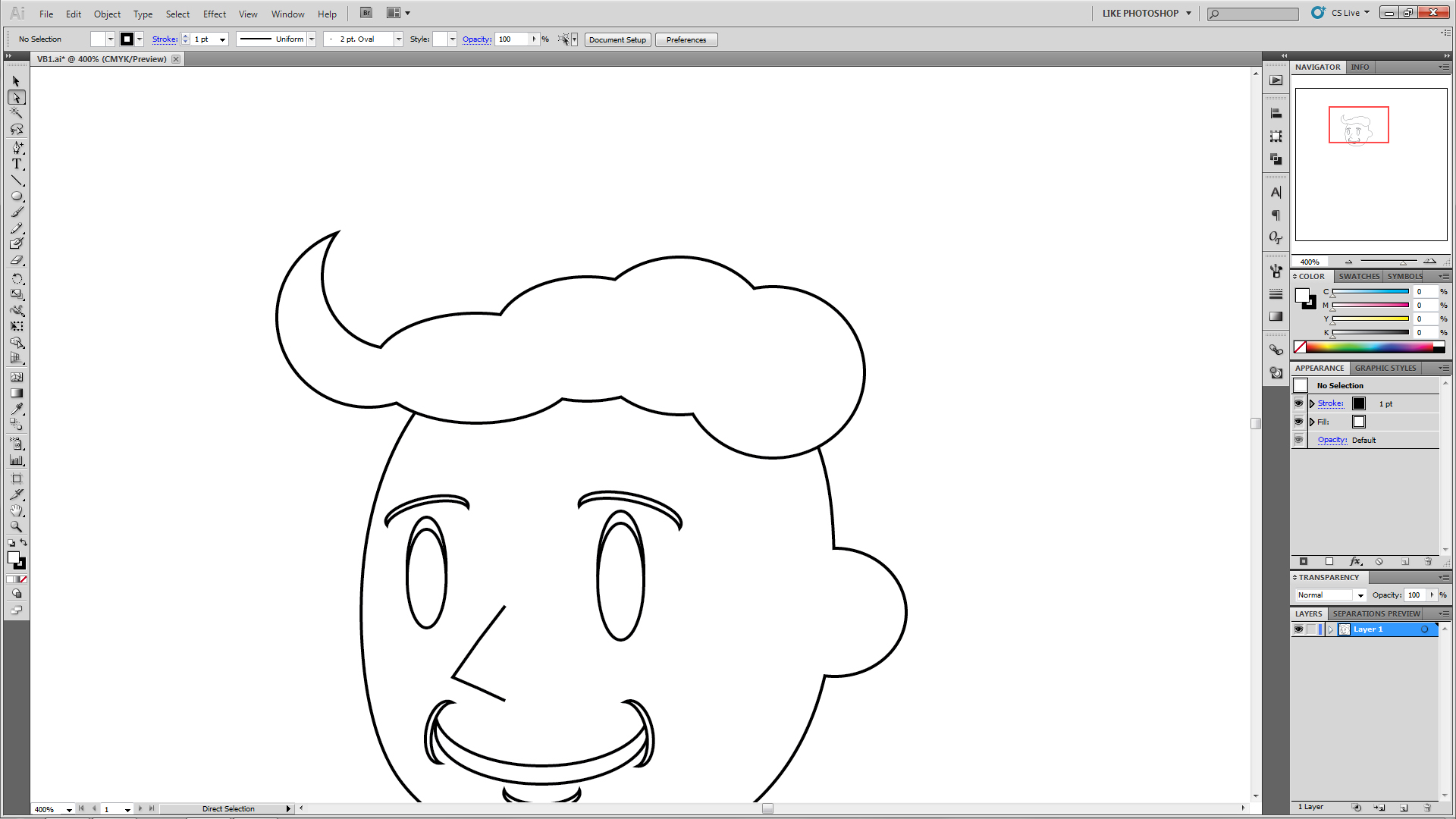
Task: Select the Zoom tool
Action: (16, 526)
